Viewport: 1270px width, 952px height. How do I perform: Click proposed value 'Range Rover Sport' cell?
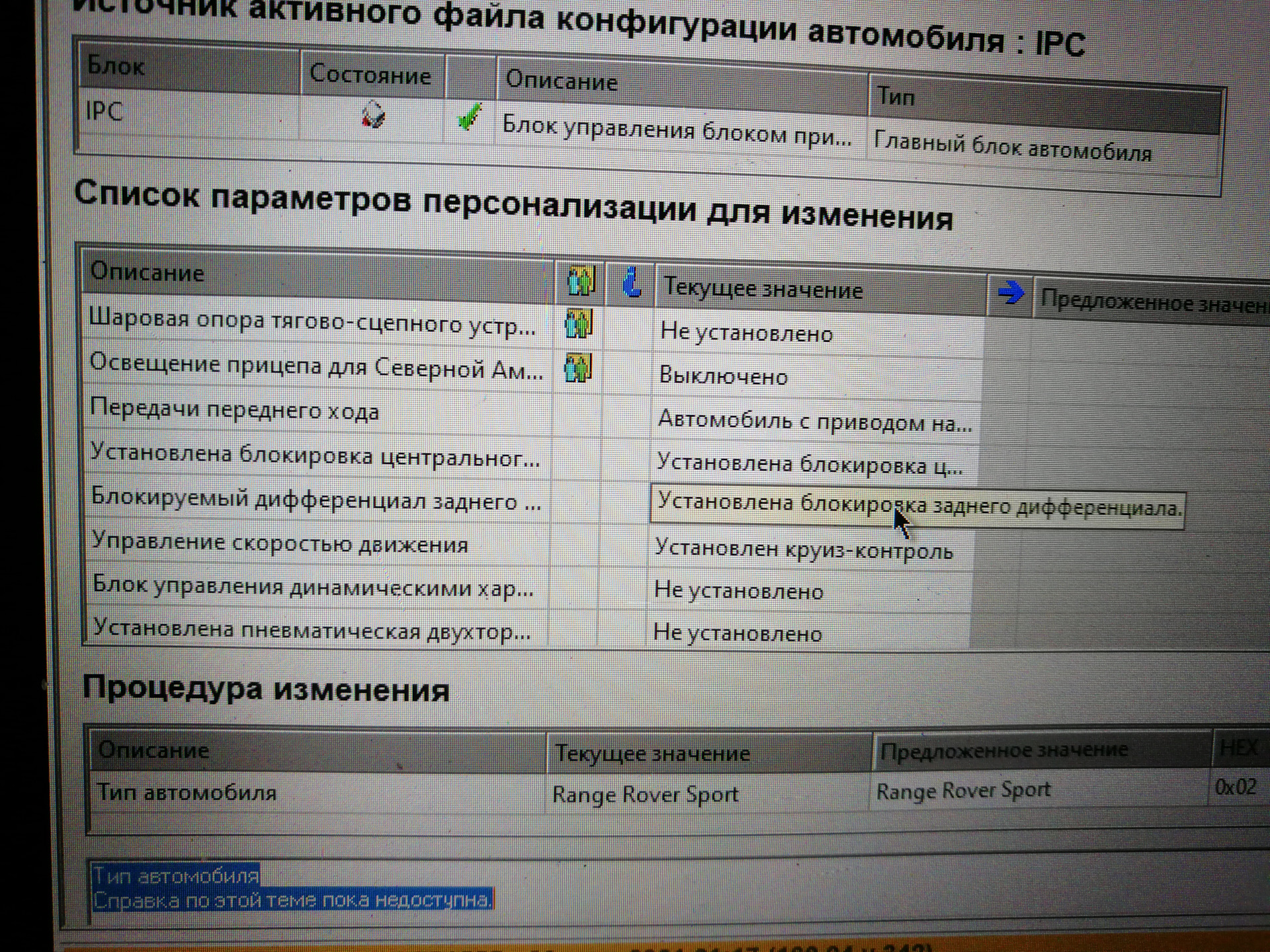(x=963, y=791)
